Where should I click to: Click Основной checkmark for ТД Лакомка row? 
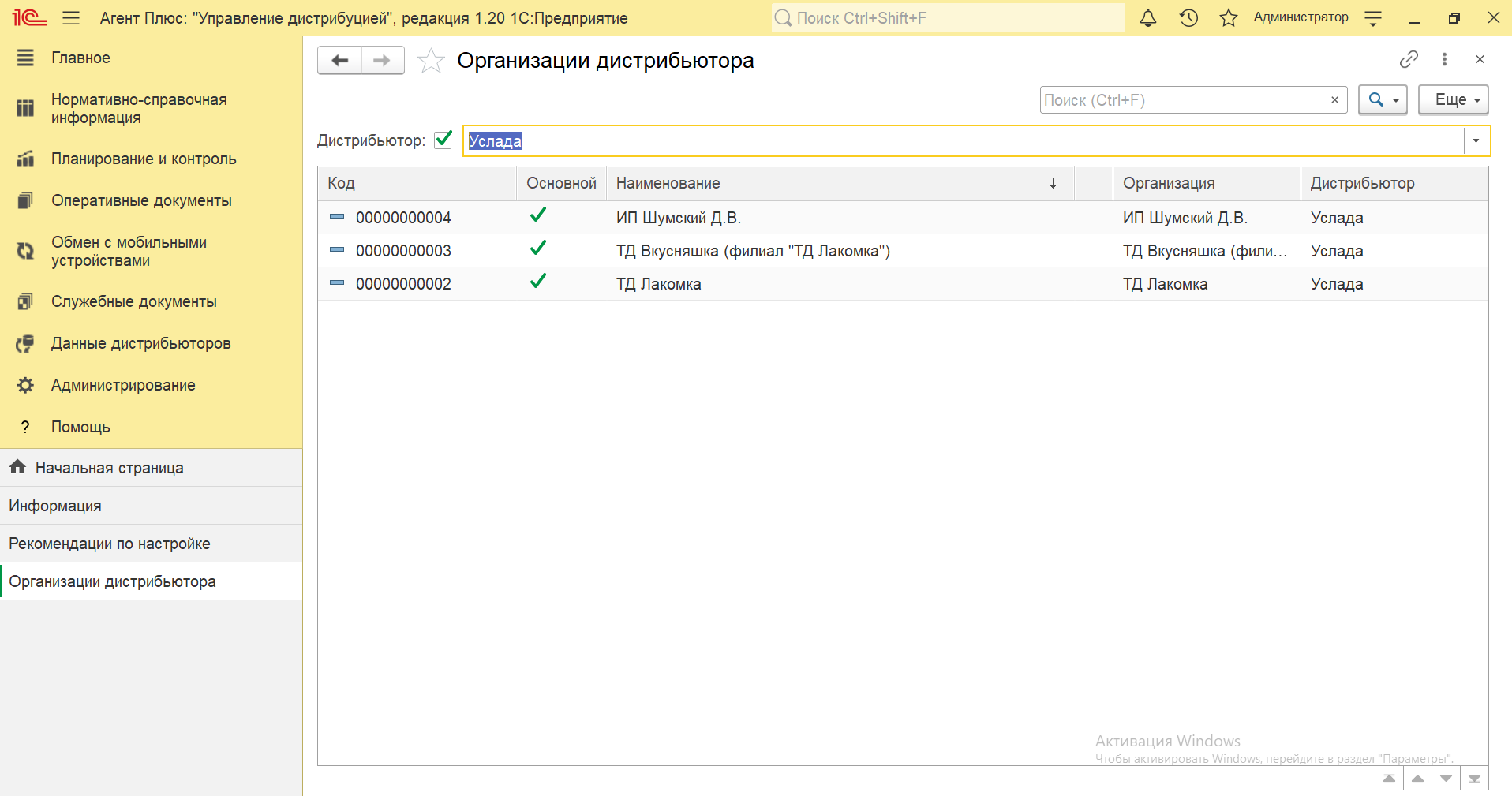(538, 281)
